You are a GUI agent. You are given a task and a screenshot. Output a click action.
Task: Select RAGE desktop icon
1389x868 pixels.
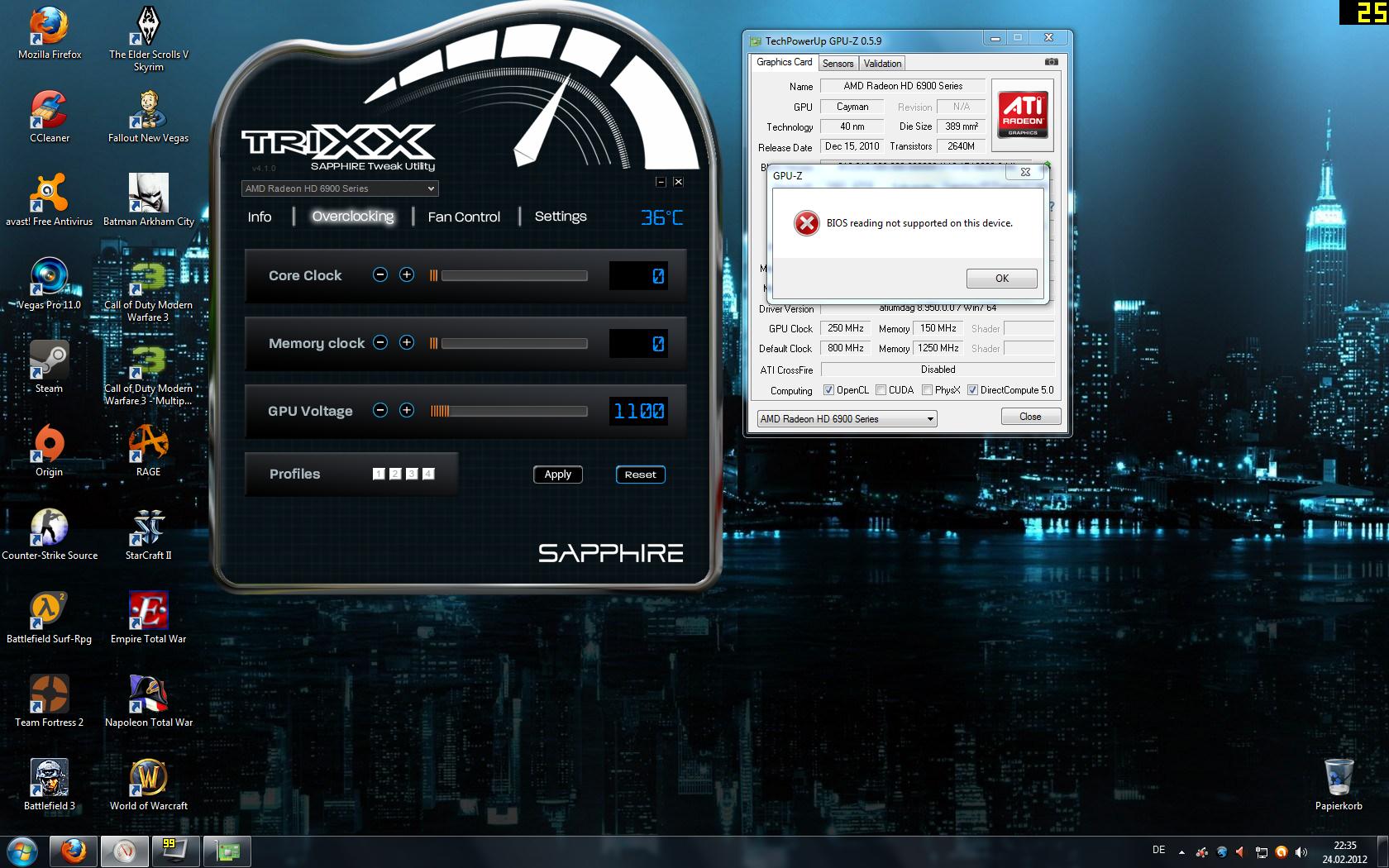point(149,451)
